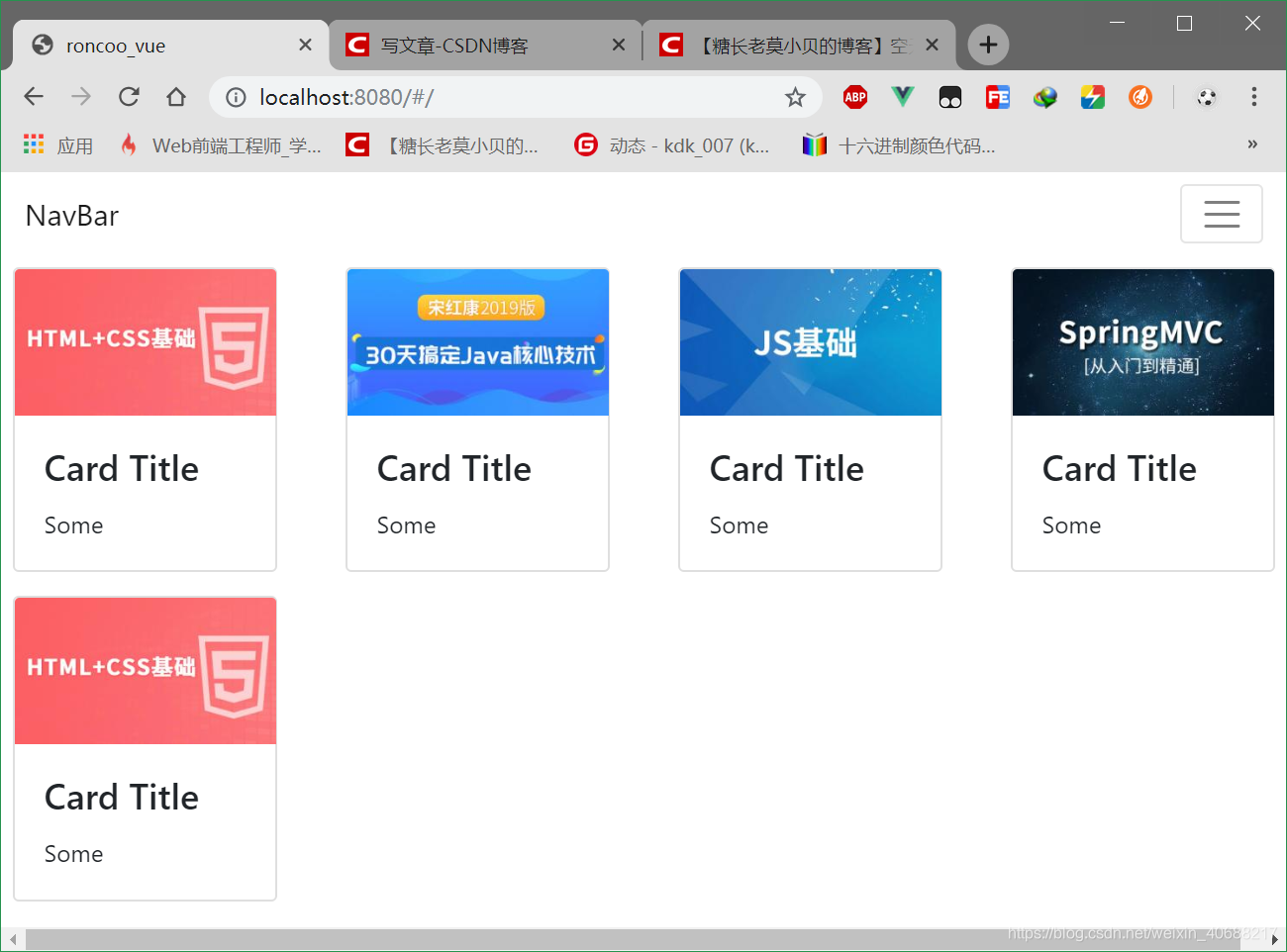Click the SpringMVC card thumbnail image
Image resolution: width=1287 pixels, height=952 pixels.
(1142, 342)
